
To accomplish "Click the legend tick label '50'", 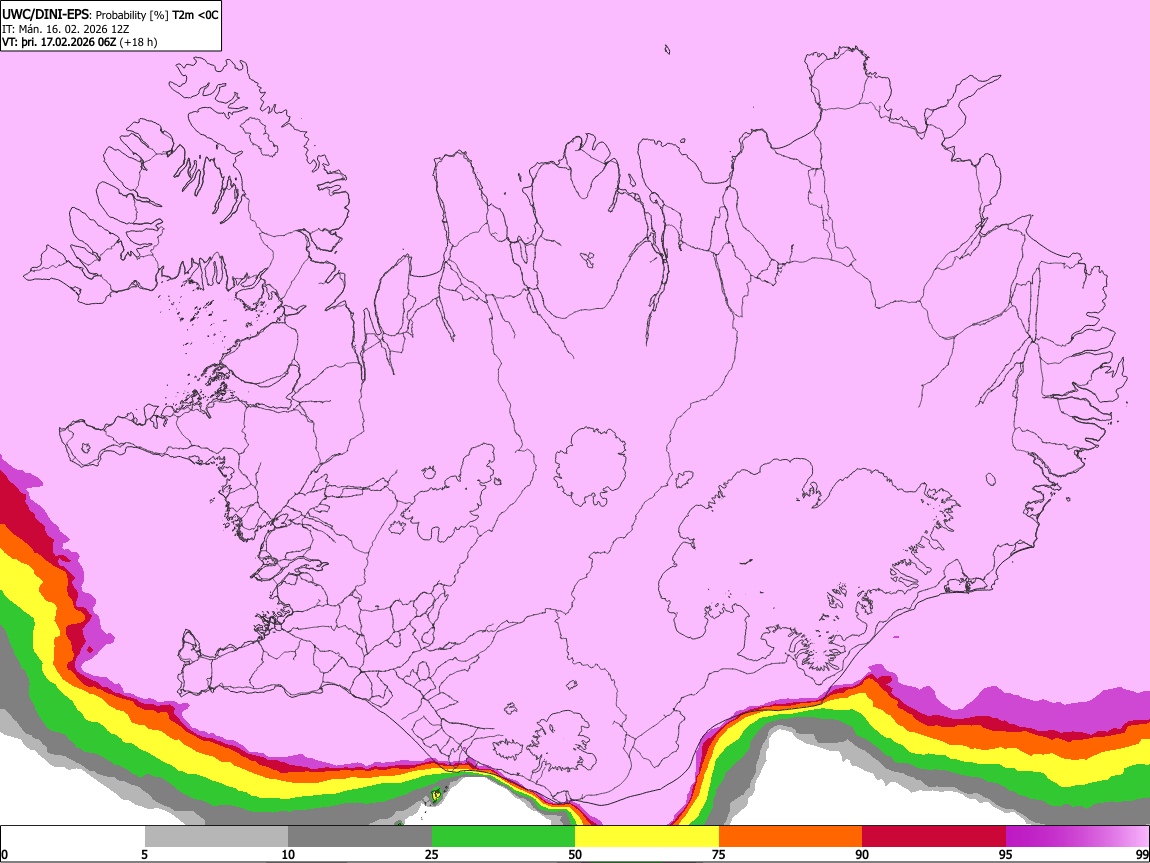I will click(x=575, y=854).
